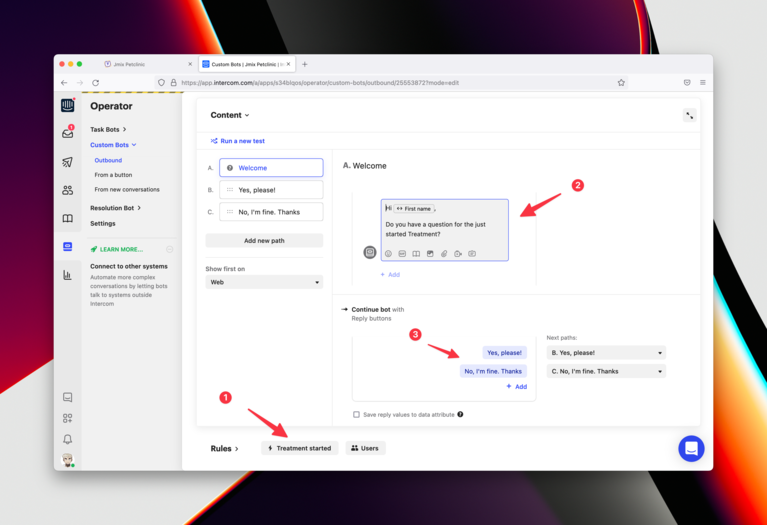Toggle full-screen with the expand arrows icon
This screenshot has height=525, width=767.
(x=689, y=115)
